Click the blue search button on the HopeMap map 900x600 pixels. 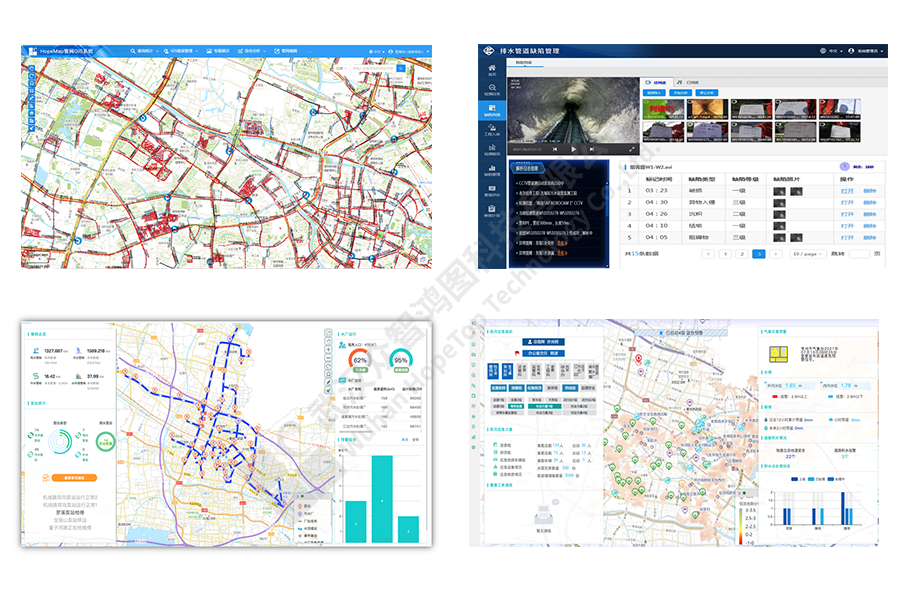(401, 68)
